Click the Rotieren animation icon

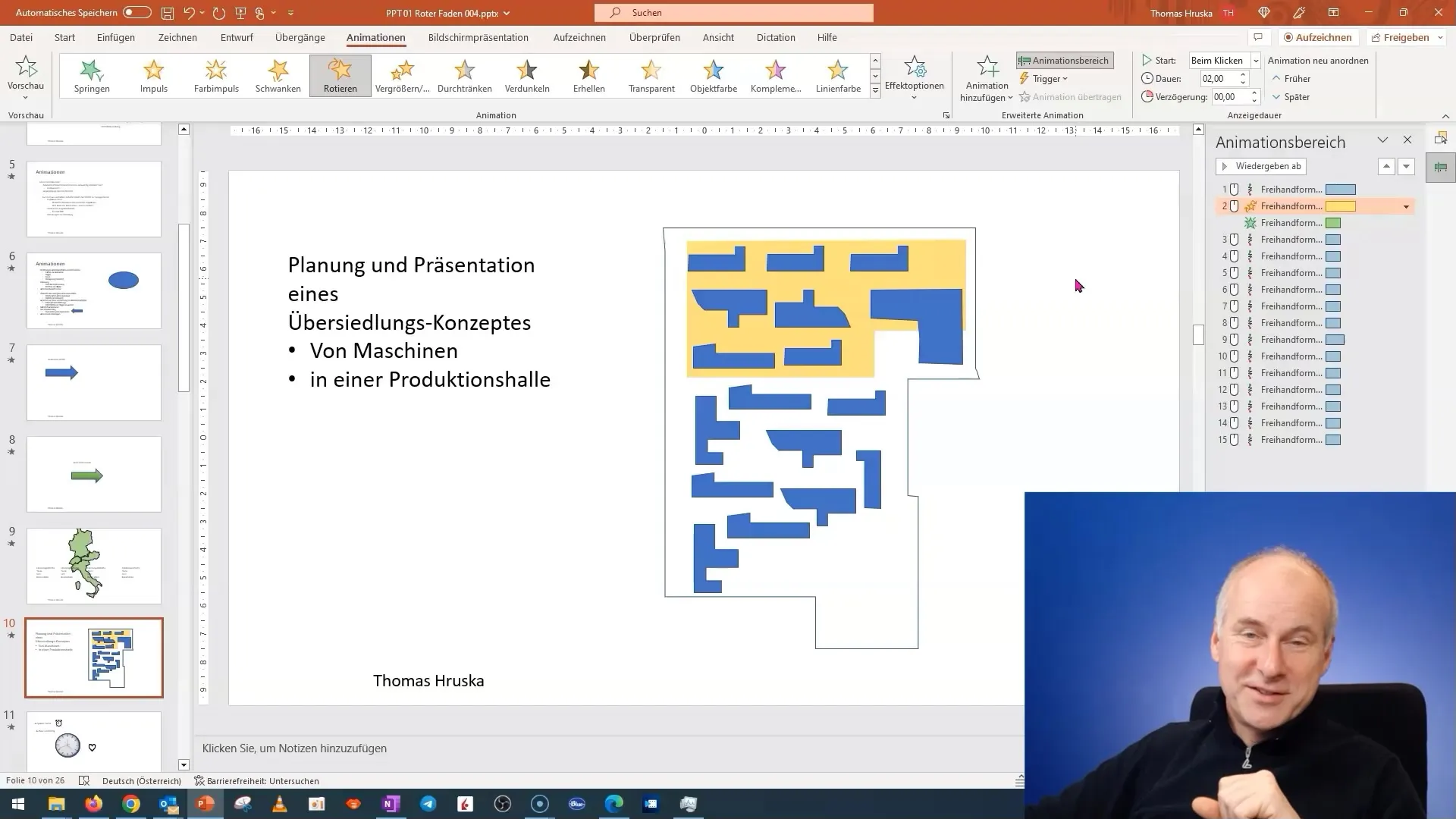click(339, 75)
